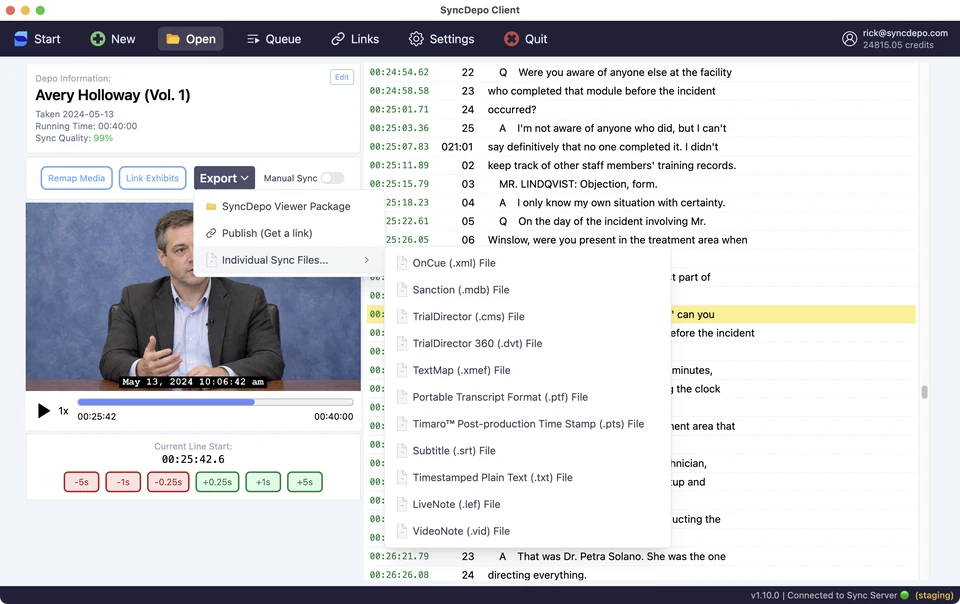Play the deposition video
Image resolution: width=960 pixels, height=604 pixels.
pyautogui.click(x=43, y=411)
